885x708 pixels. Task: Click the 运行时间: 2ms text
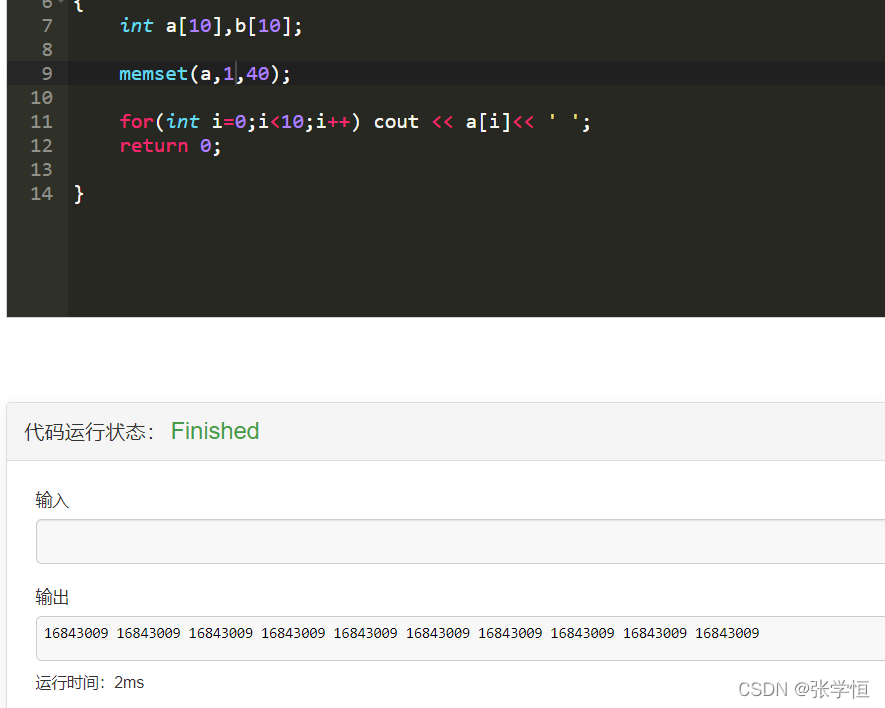click(89, 683)
